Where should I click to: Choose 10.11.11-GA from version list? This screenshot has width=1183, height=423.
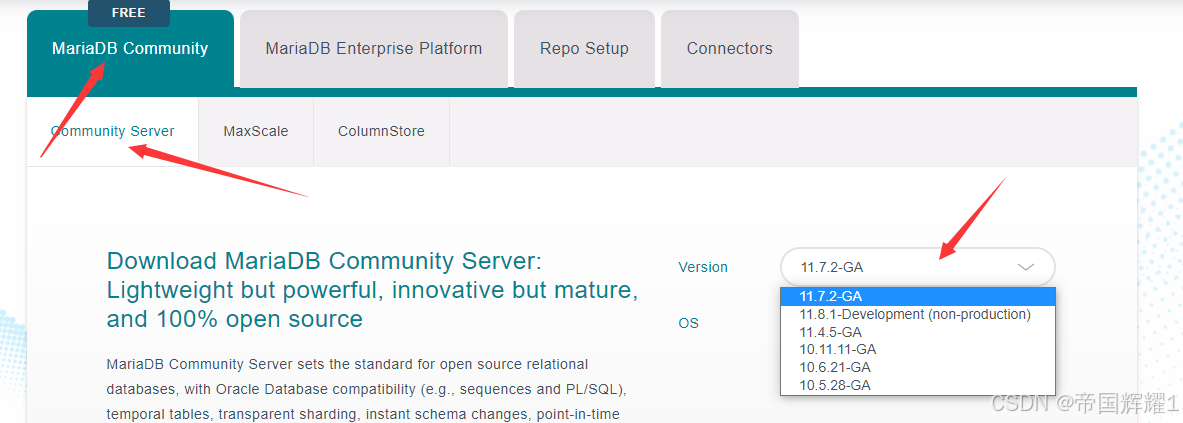tap(917, 350)
